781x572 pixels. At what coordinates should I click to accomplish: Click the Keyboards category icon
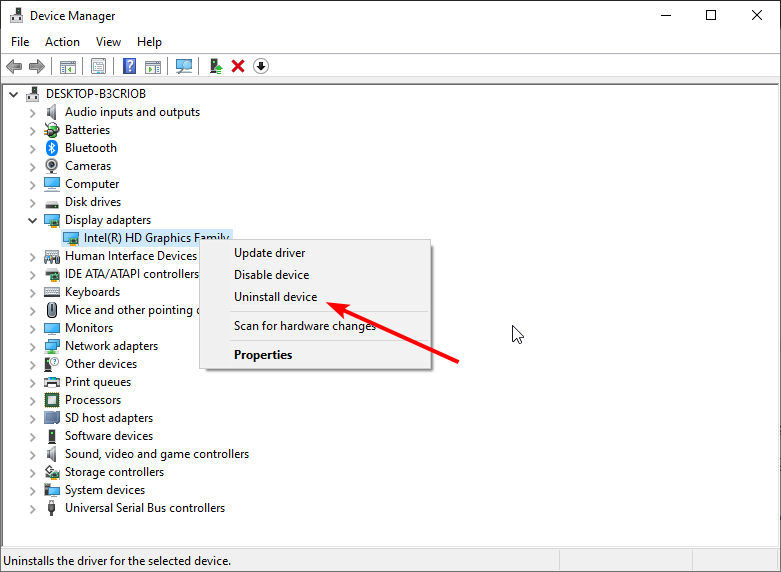[52, 292]
